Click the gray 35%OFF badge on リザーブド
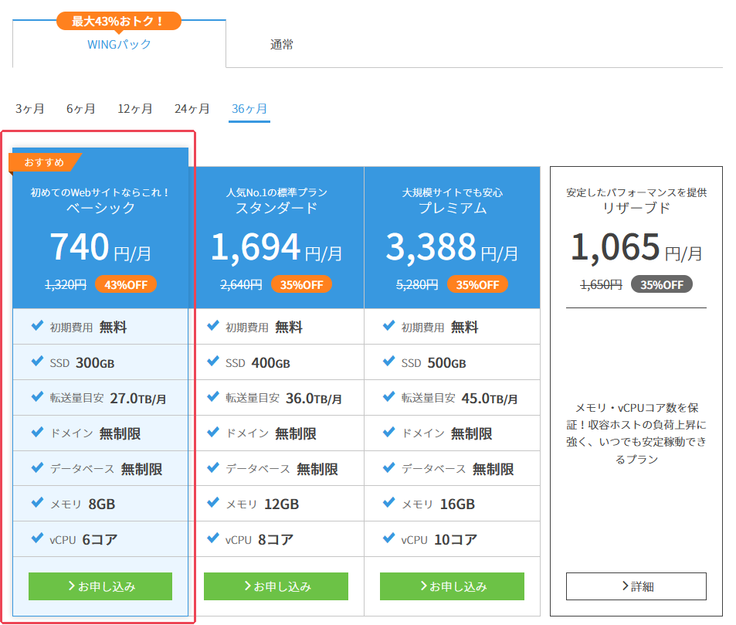 click(660, 284)
